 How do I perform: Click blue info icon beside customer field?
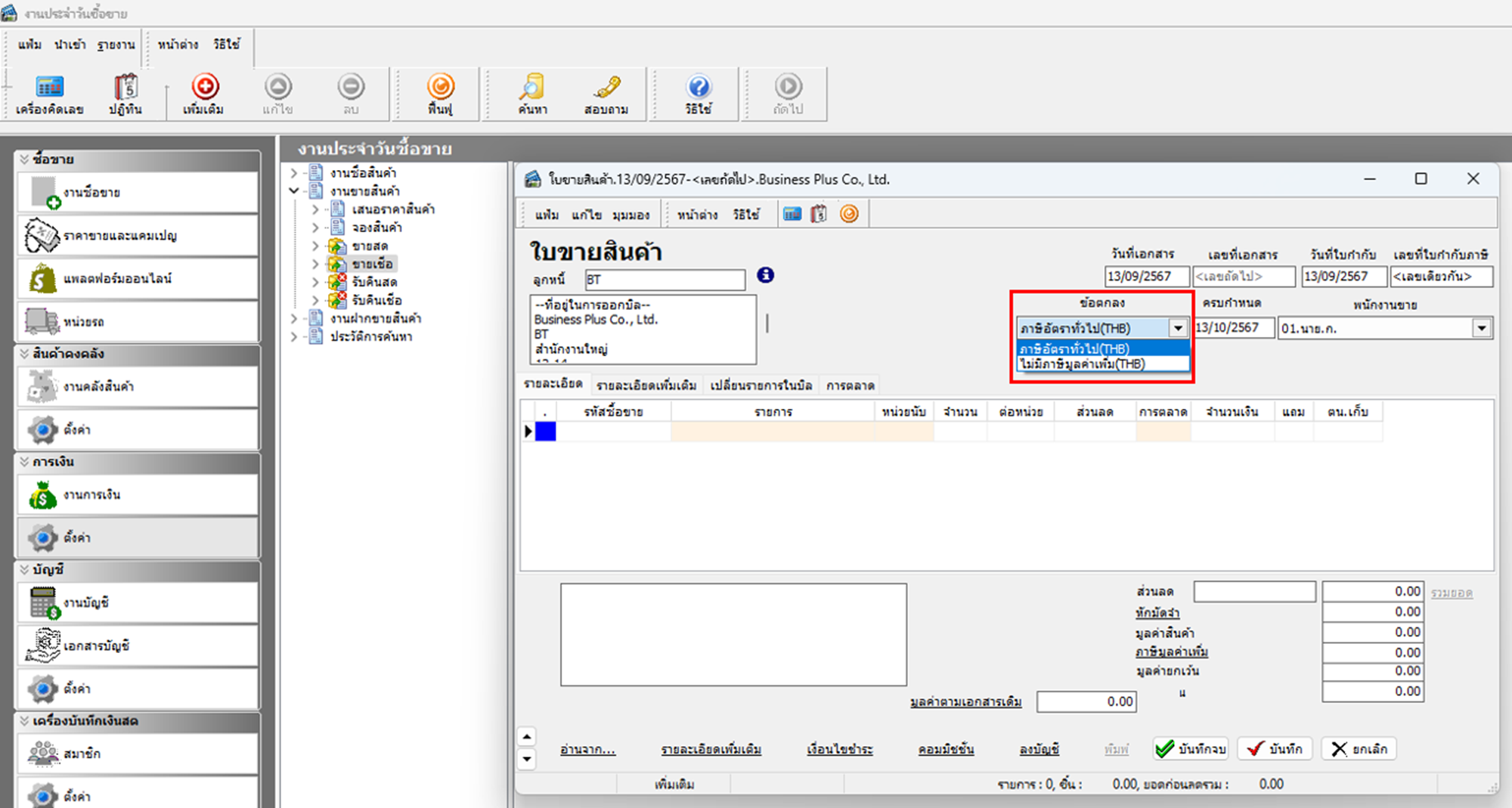[x=765, y=275]
